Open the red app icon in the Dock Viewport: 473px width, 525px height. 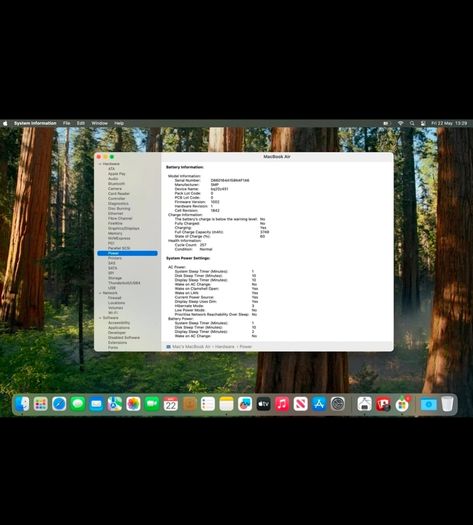click(x=383, y=404)
